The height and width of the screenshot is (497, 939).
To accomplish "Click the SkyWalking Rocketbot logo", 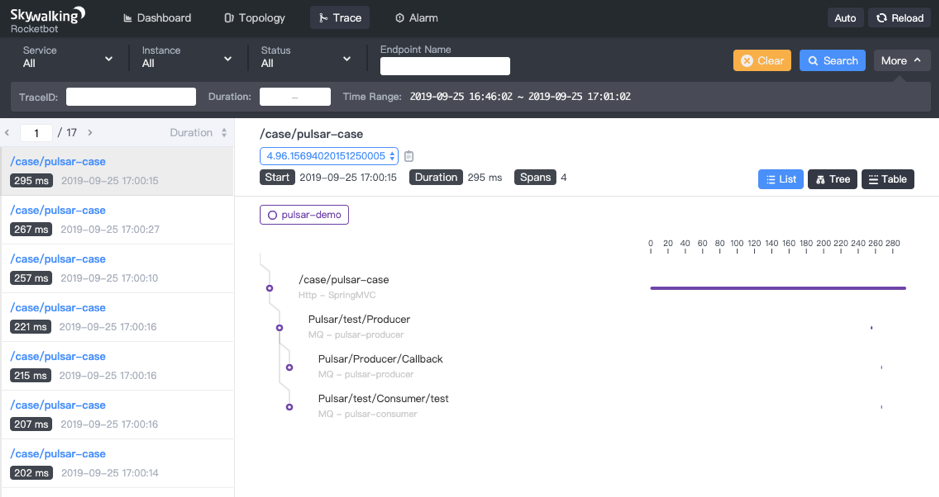I will pyautogui.click(x=47, y=19).
